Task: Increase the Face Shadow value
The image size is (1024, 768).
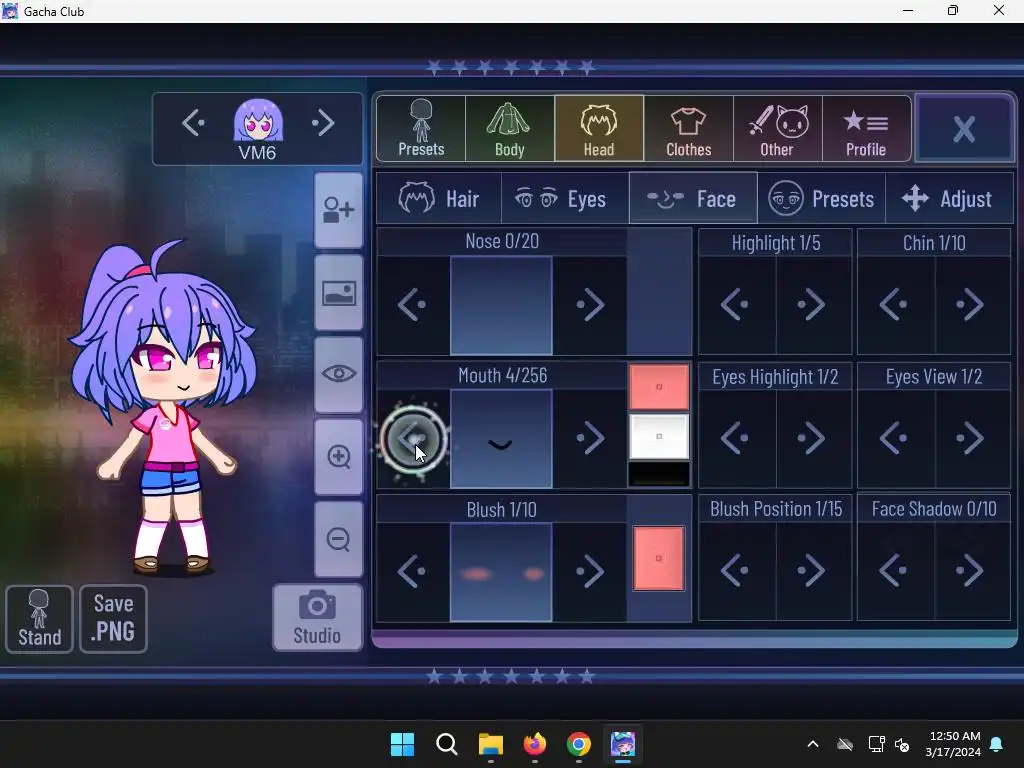Action: pyautogui.click(x=972, y=571)
